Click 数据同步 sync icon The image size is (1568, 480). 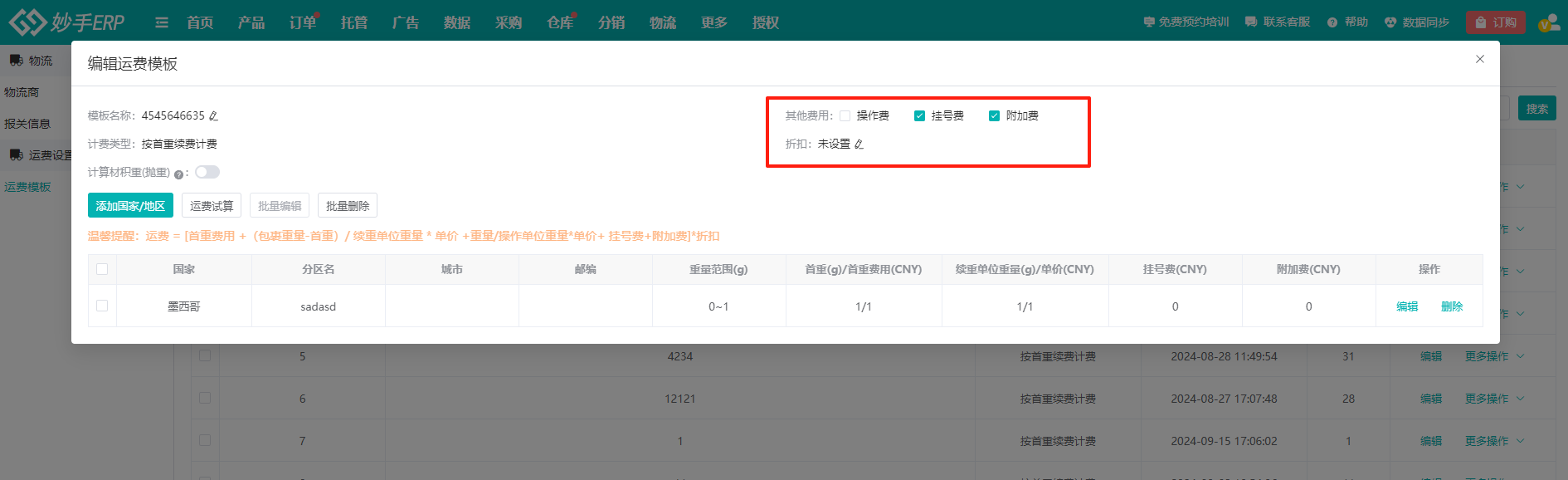(1390, 22)
